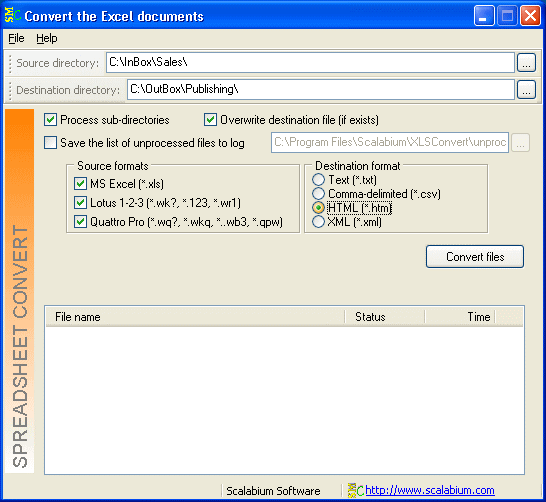Viewport: 546px width, 502px height.
Task: Click the Source directory toolbar grip handle
Action: [x=10, y=63]
